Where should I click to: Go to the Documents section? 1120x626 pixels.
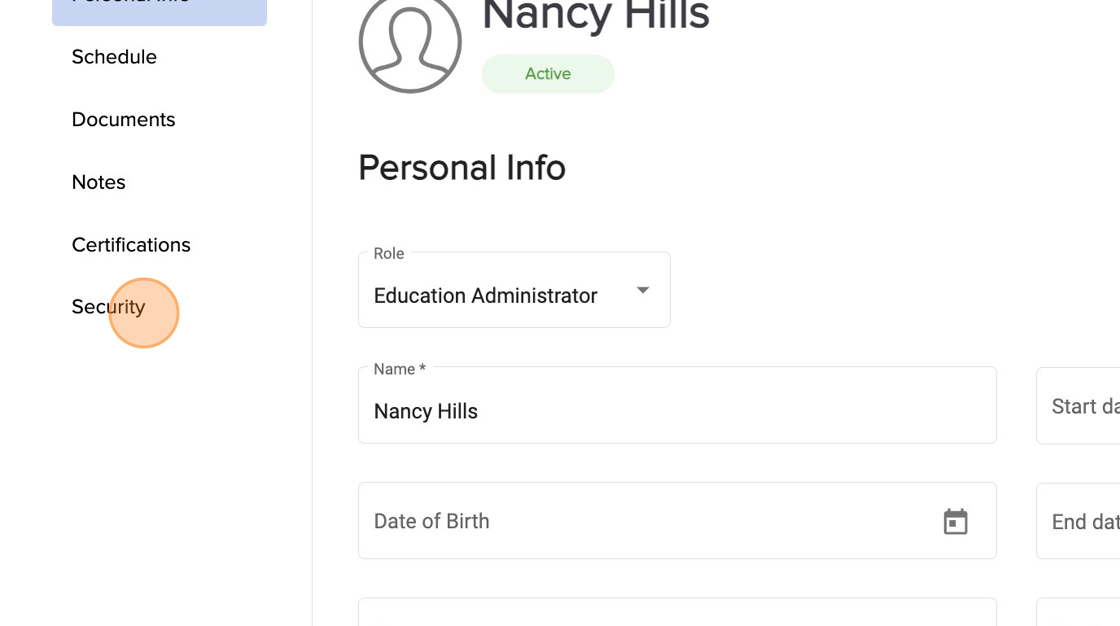[123, 120]
